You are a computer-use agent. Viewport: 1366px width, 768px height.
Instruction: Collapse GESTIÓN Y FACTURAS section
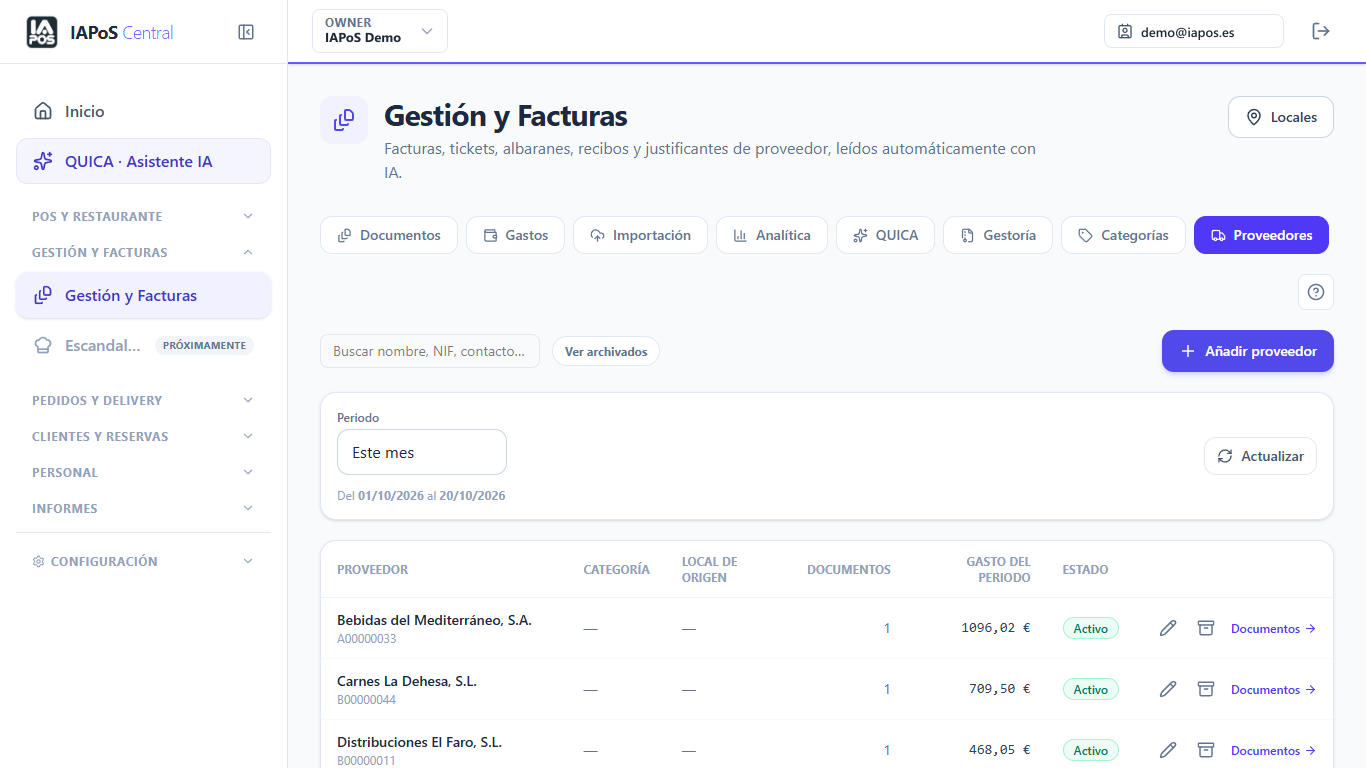[143, 252]
